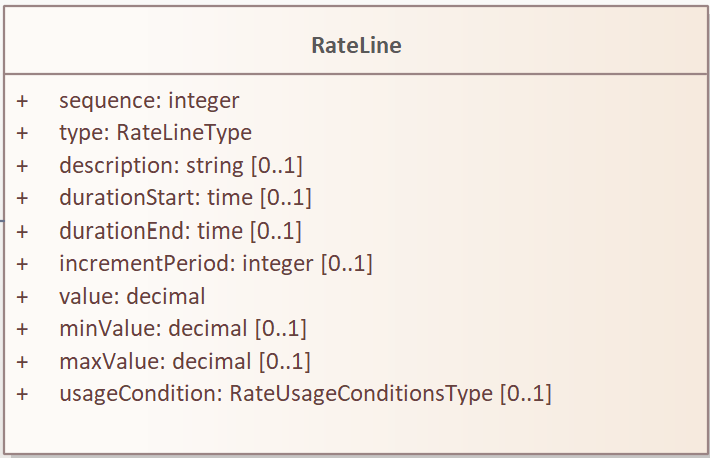Click the plus symbol next to minValue
This screenshot has width=710, height=458.
pos(22,328)
